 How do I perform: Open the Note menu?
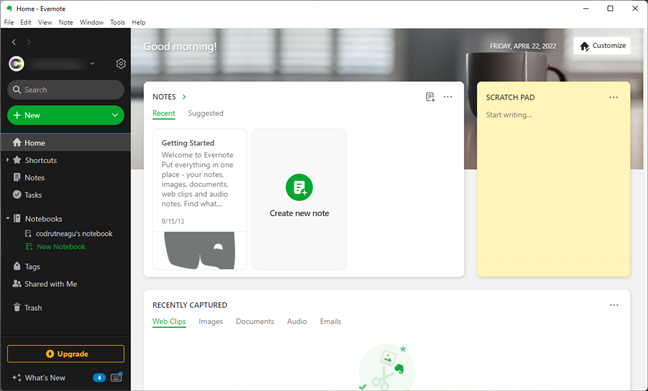[x=66, y=22]
